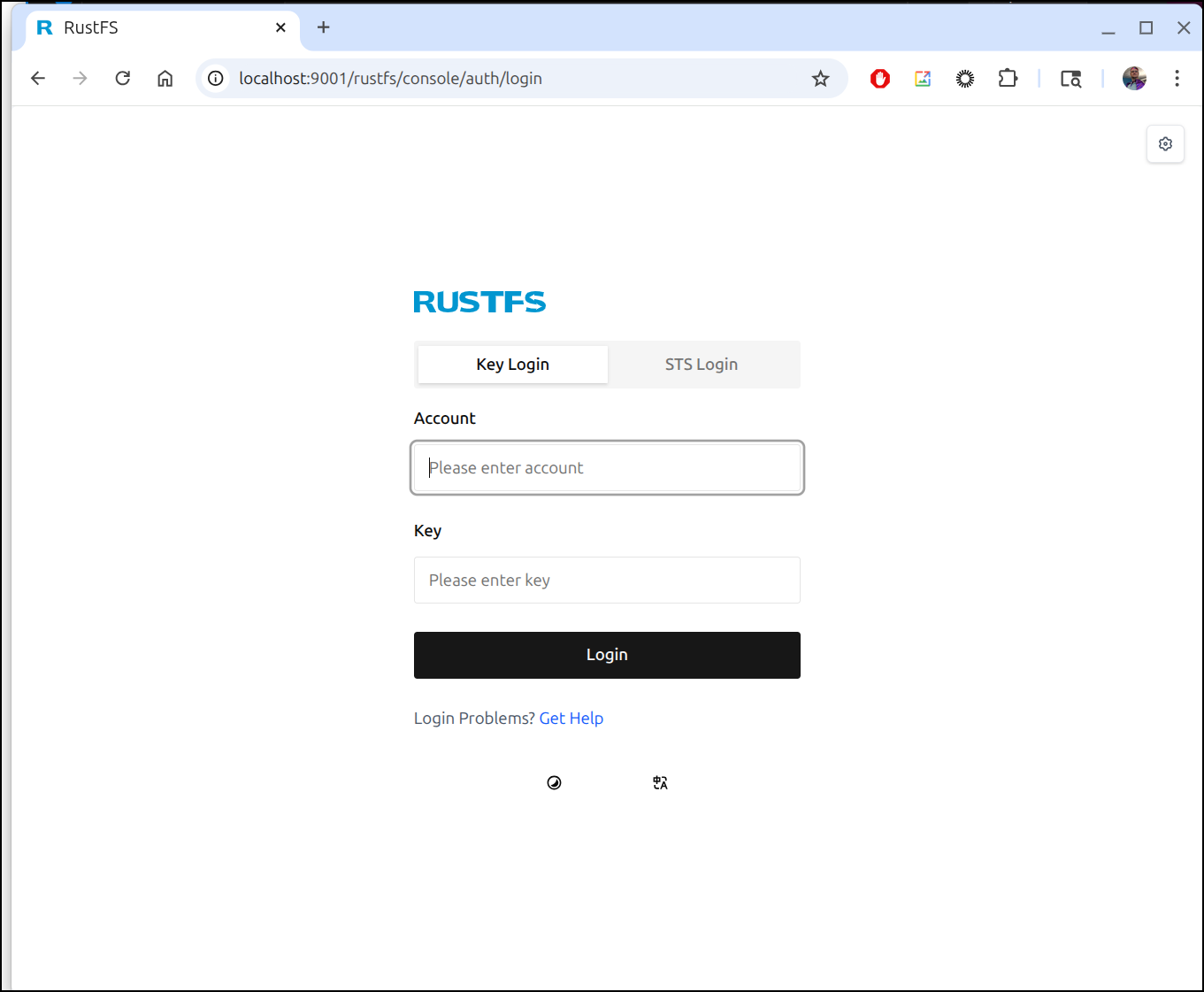Focus the Account input field
1204x992 pixels.
pos(607,468)
